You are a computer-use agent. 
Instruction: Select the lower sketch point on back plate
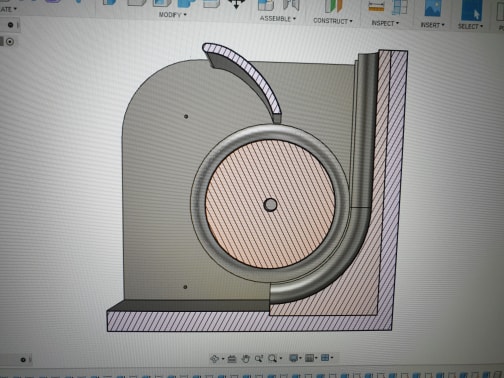[185, 287]
